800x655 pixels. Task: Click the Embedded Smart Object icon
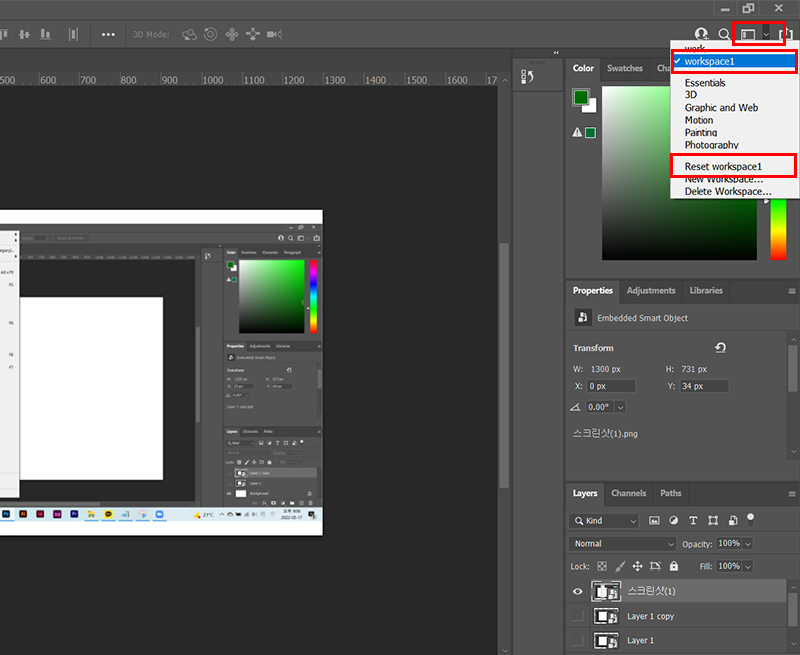tap(583, 317)
